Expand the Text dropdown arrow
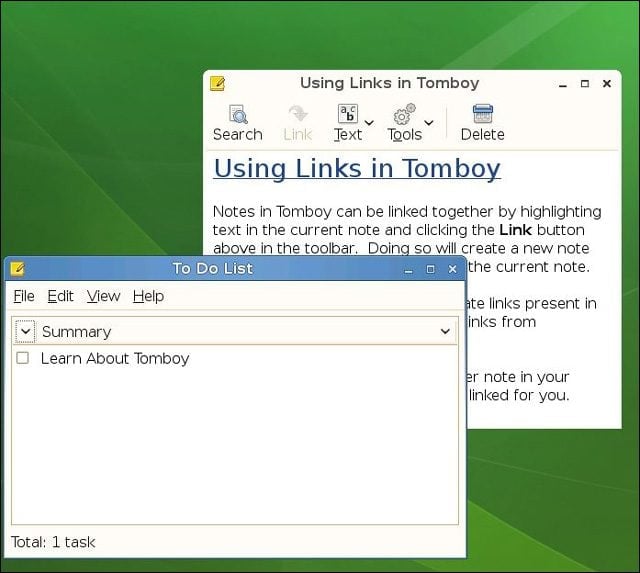Image resolution: width=640 pixels, height=573 pixels. [369, 122]
